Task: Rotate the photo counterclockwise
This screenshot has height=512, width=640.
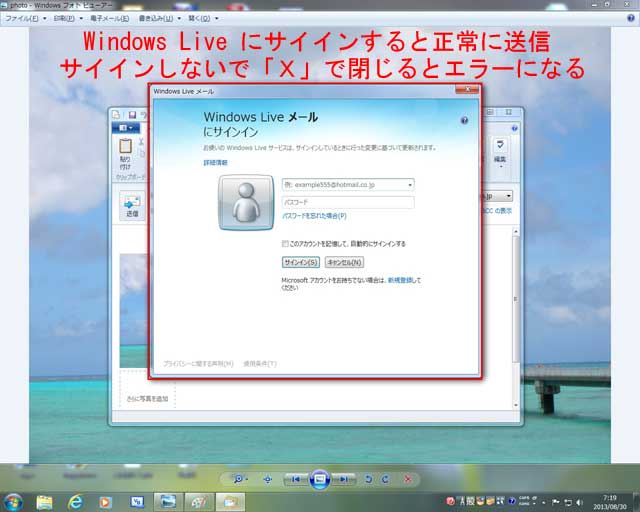Action: tap(369, 479)
